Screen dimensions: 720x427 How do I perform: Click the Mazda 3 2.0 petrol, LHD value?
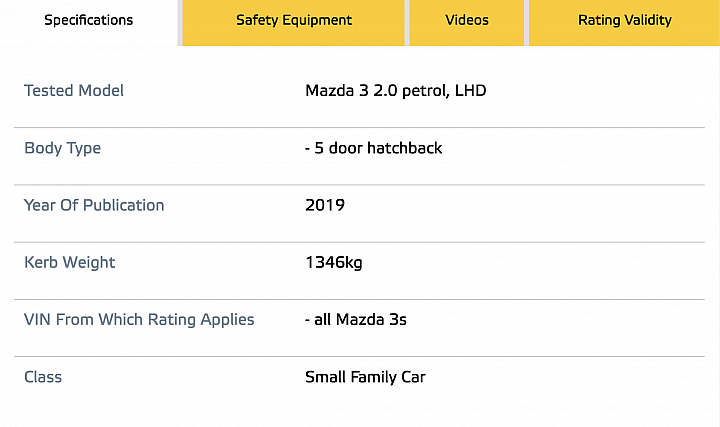click(x=396, y=90)
